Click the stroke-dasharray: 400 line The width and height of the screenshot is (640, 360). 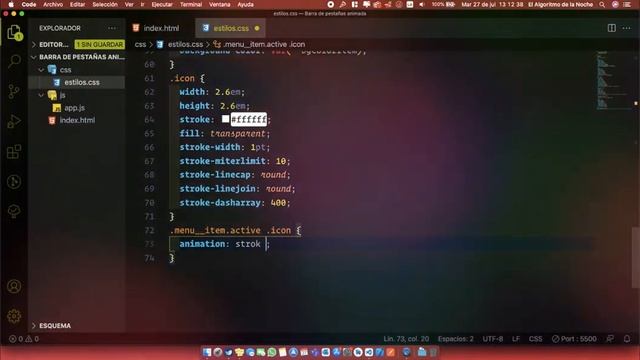(235, 202)
